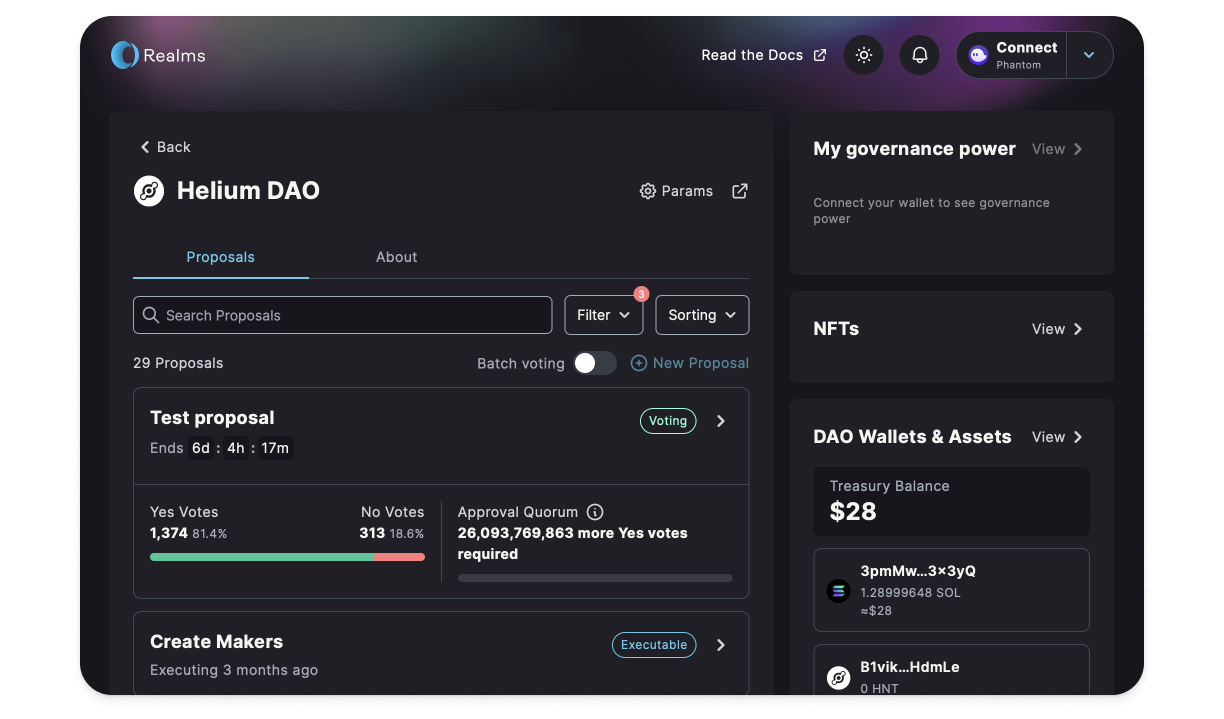
Task: Click the Approval Quorum info icon
Action: click(595, 512)
